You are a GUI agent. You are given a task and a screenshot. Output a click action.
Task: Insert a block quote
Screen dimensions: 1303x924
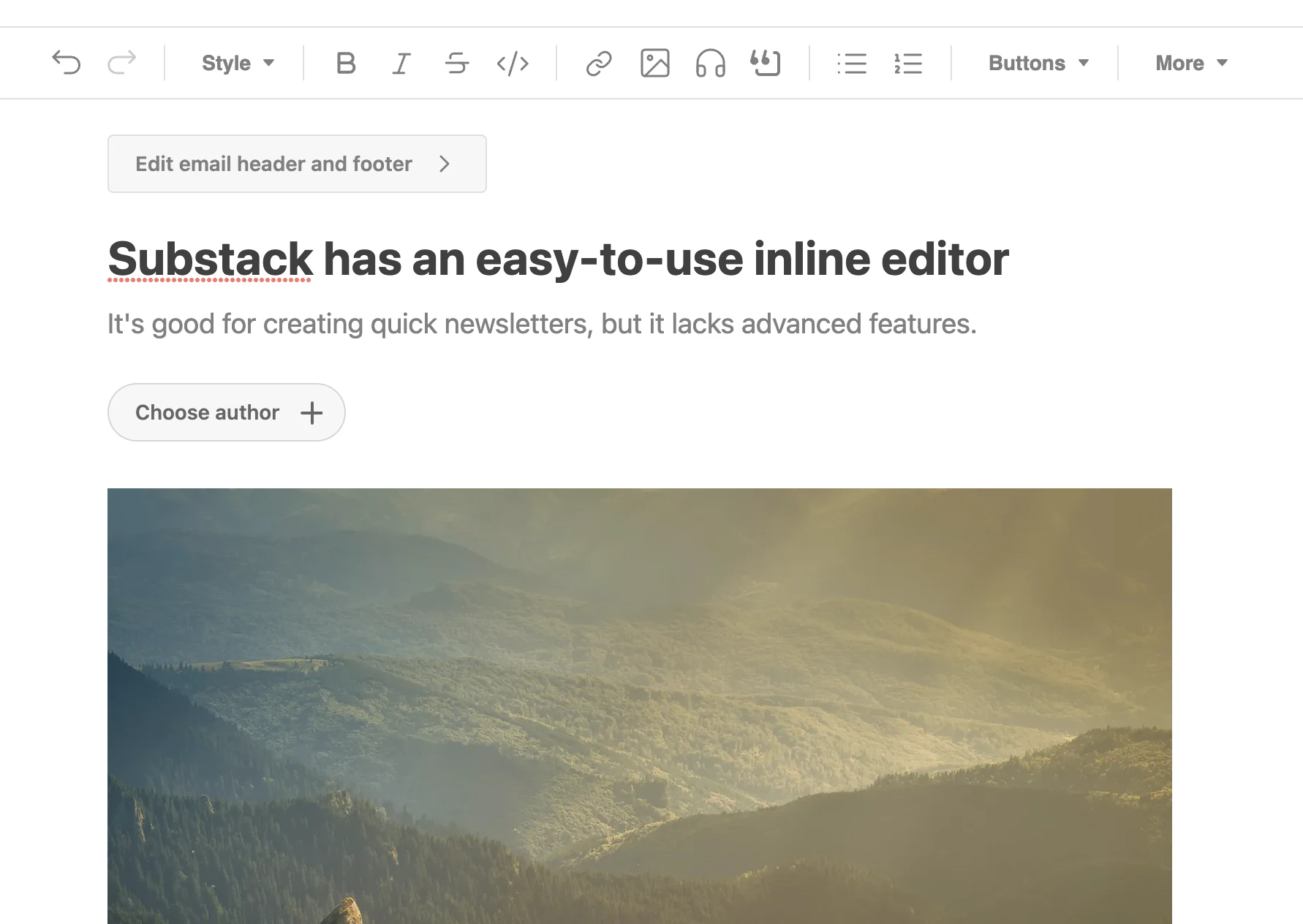(x=766, y=64)
